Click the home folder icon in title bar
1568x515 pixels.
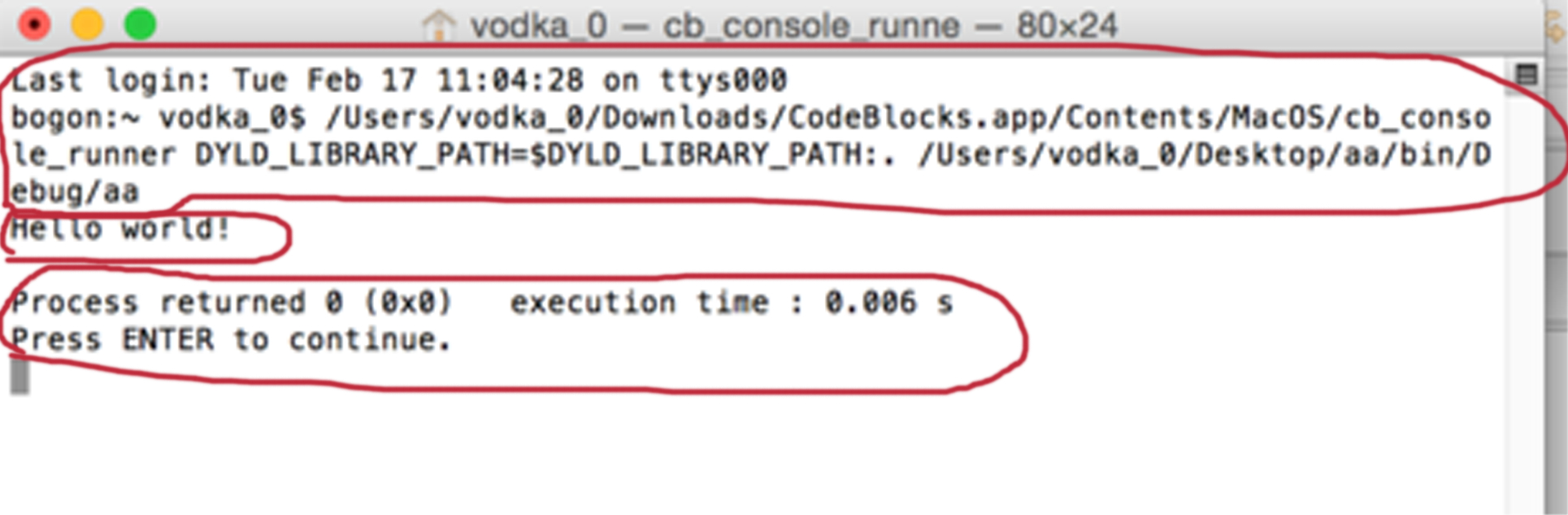pyautogui.click(x=439, y=26)
